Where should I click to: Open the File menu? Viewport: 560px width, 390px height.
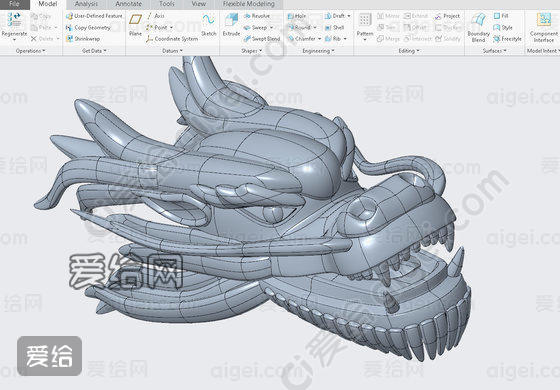pos(14,4)
